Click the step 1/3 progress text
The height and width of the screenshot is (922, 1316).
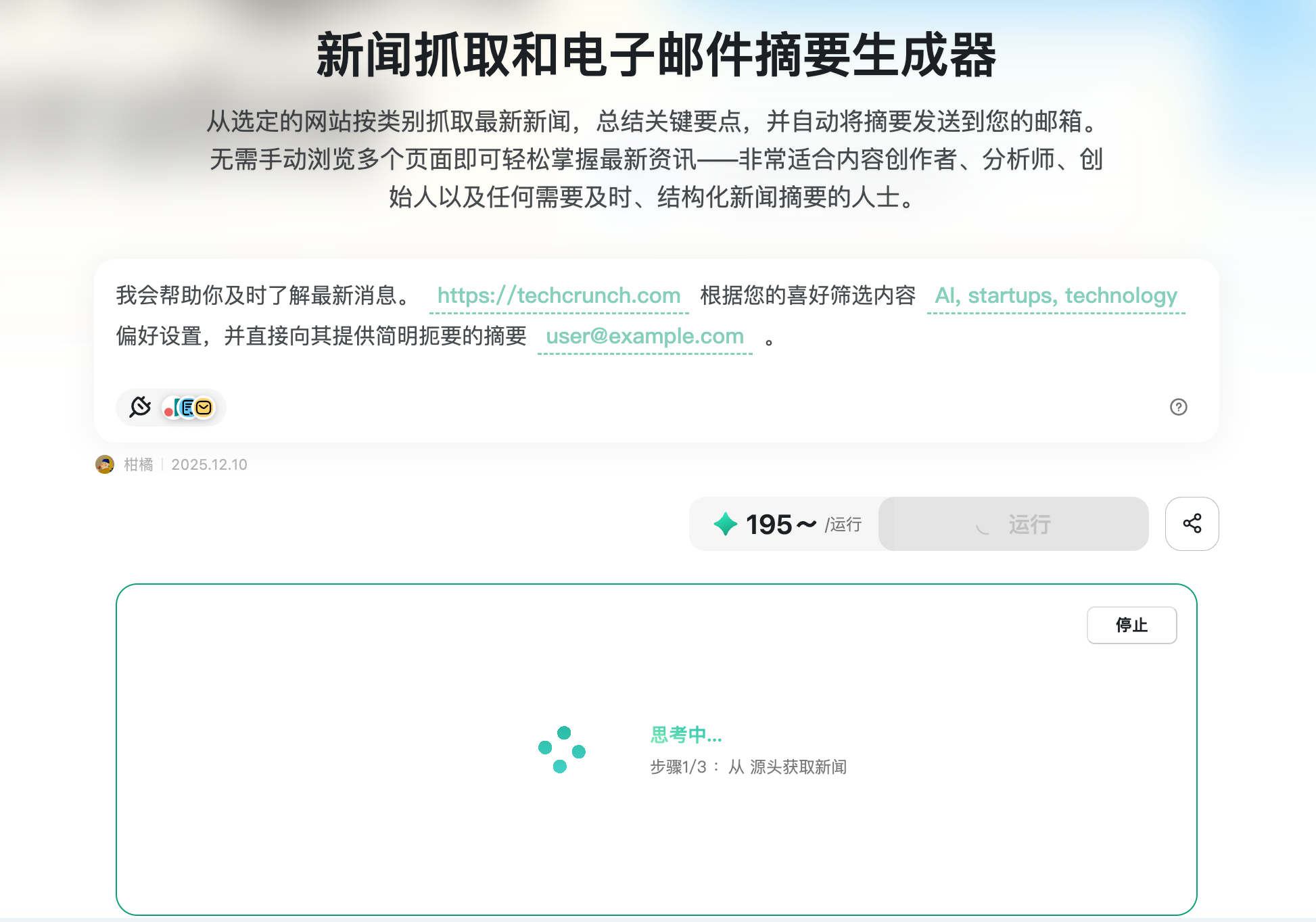tap(748, 767)
